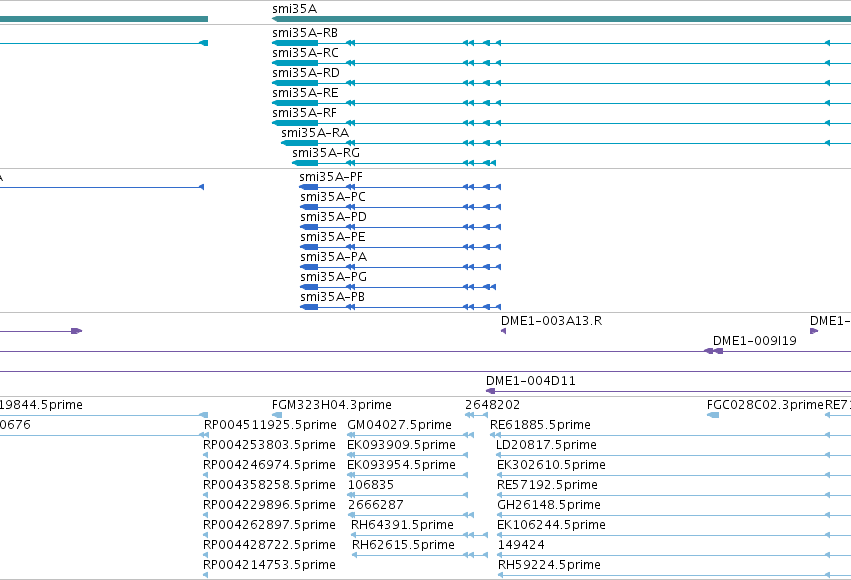
Task: Select EST EK302610.5prime
Action: 551,466
